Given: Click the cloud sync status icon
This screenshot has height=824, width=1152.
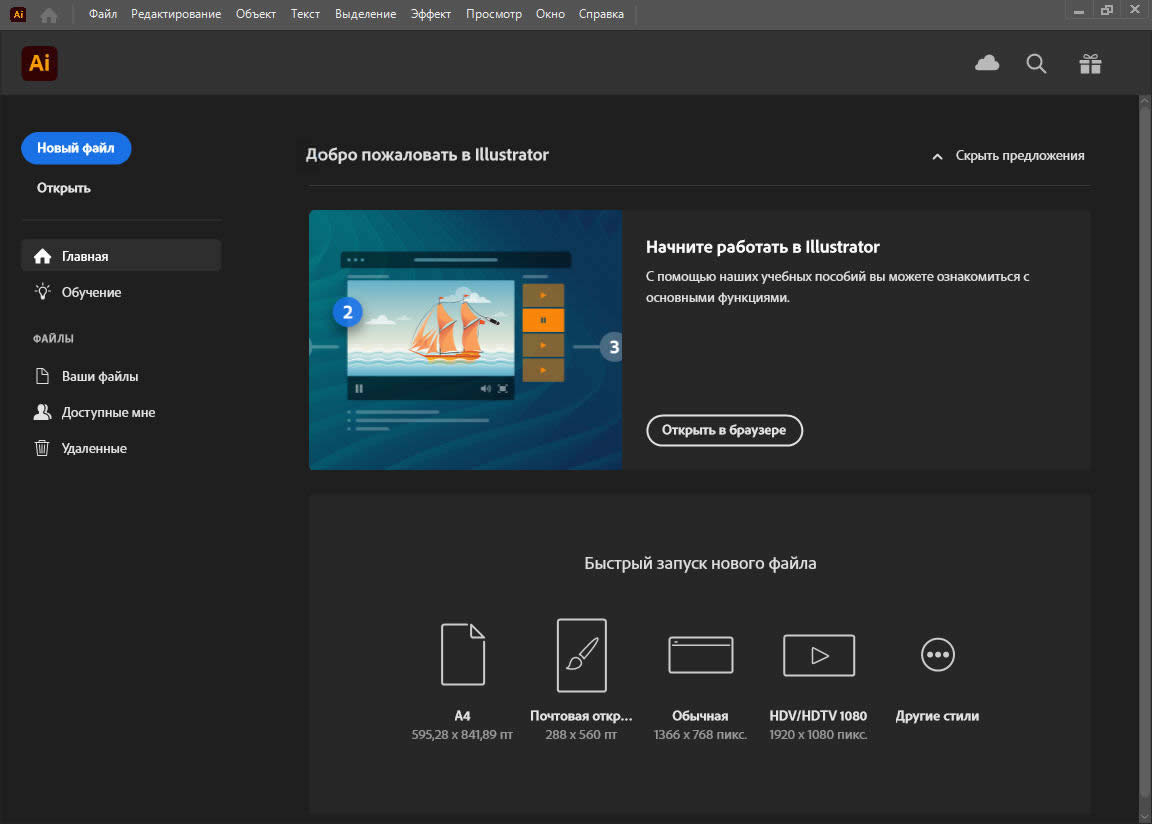Looking at the screenshot, I should 987,64.
